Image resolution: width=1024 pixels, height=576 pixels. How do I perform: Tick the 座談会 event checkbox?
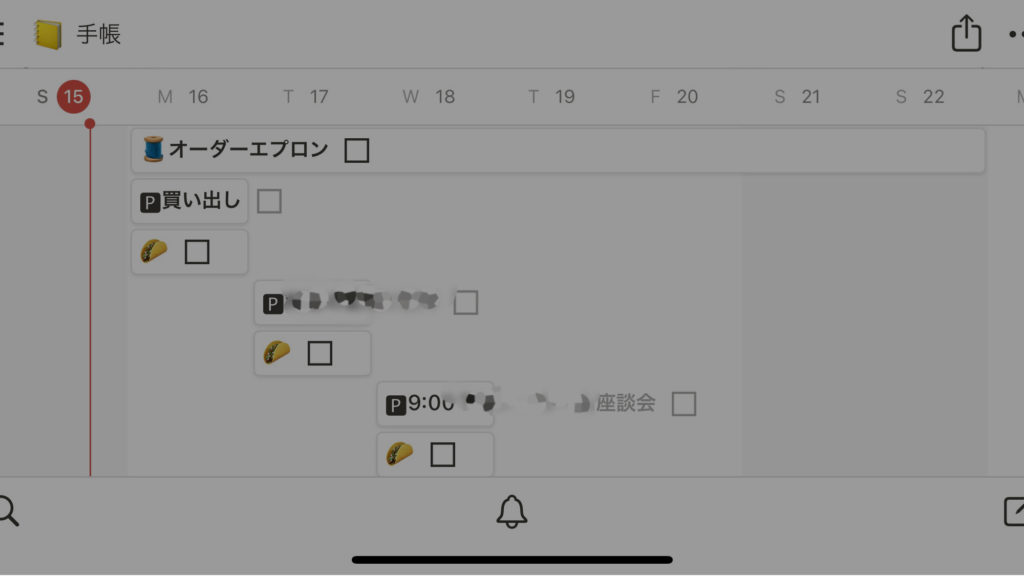click(684, 404)
